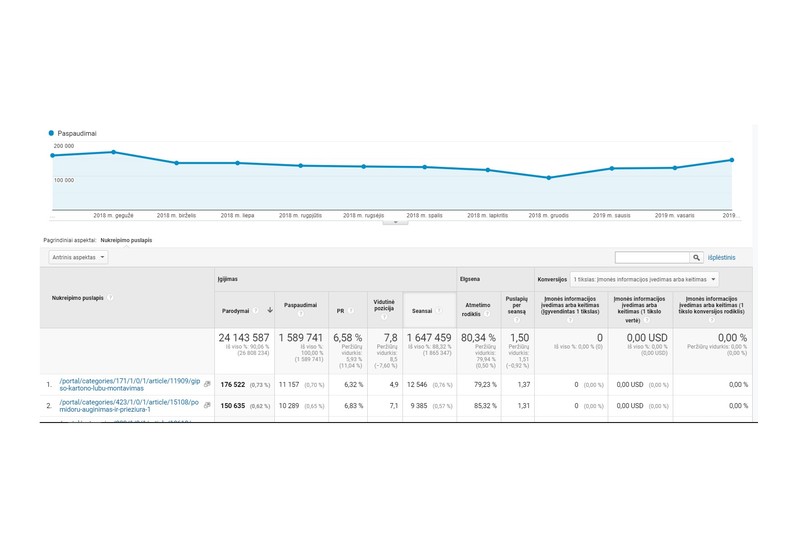This screenshot has width=800, height=533.
Task: Click the 85,32 % bounce rate cell
Action: coord(485,406)
